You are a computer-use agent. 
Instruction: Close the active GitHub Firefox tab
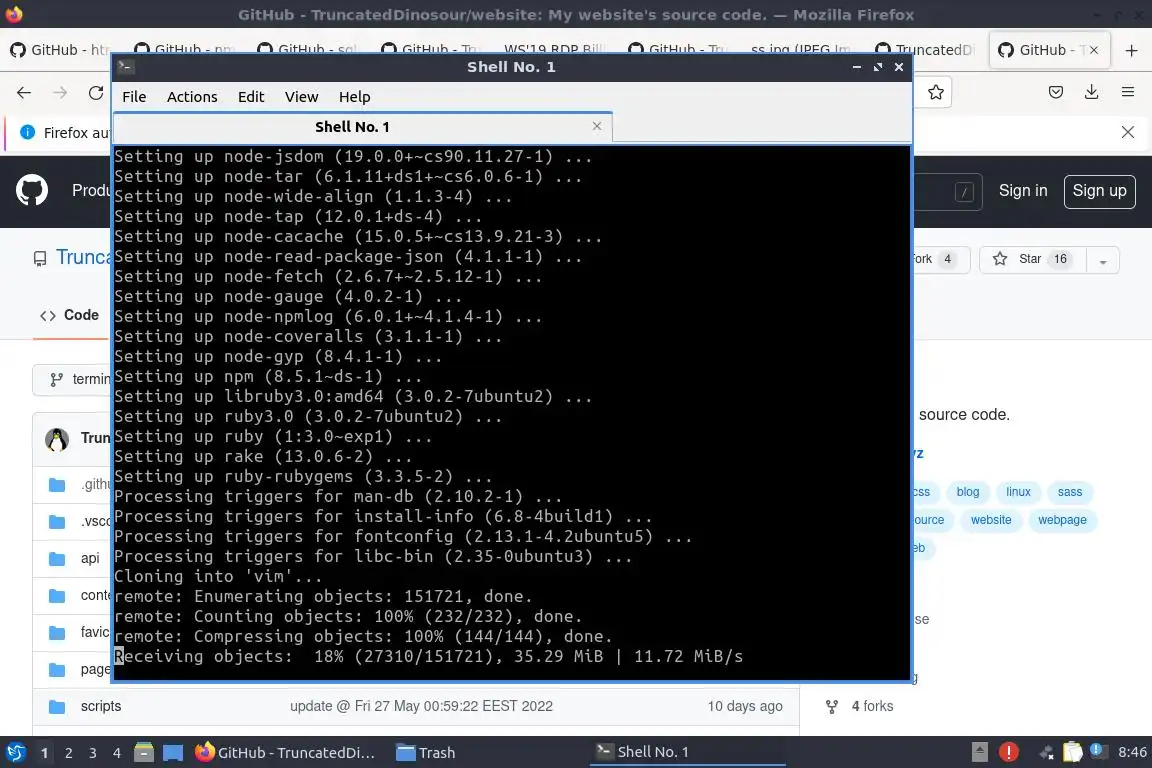click(x=1094, y=50)
